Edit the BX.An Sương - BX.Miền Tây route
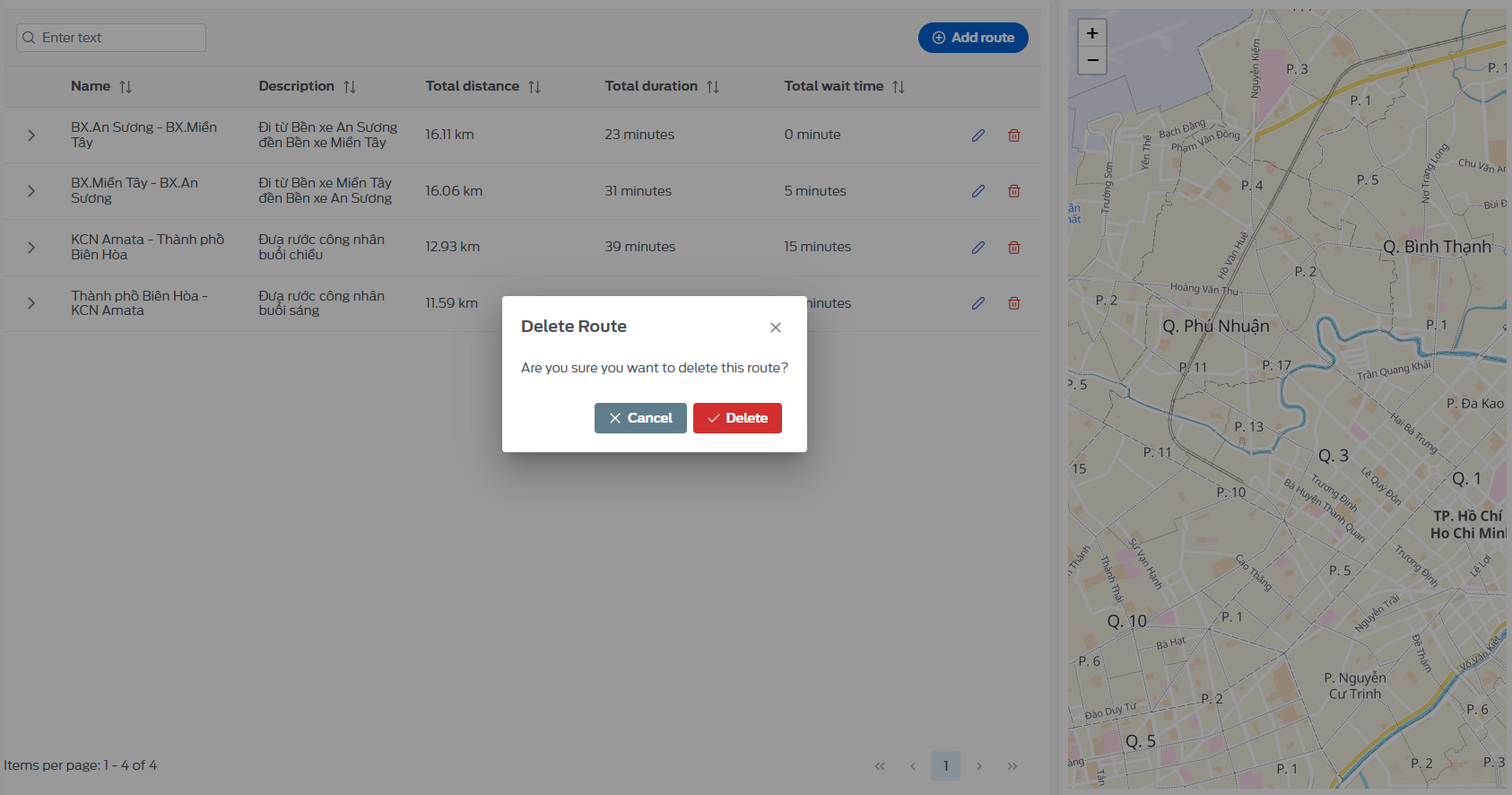 (x=978, y=135)
